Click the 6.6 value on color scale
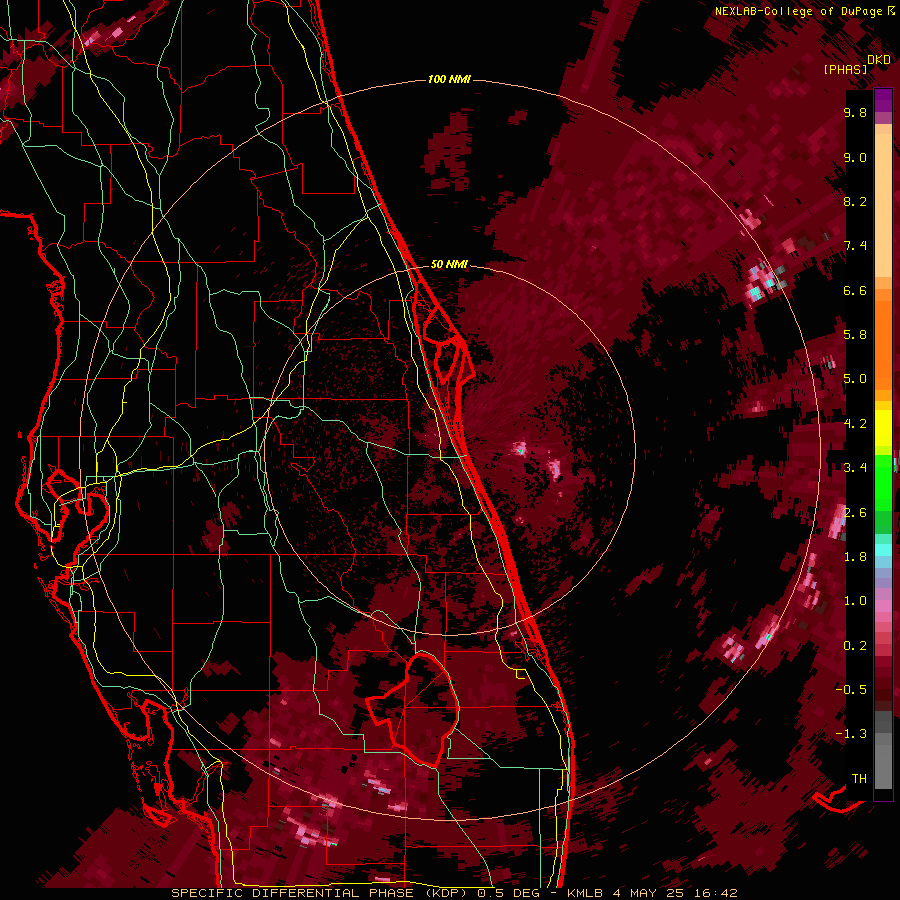Image resolution: width=900 pixels, height=900 pixels. pos(855,291)
